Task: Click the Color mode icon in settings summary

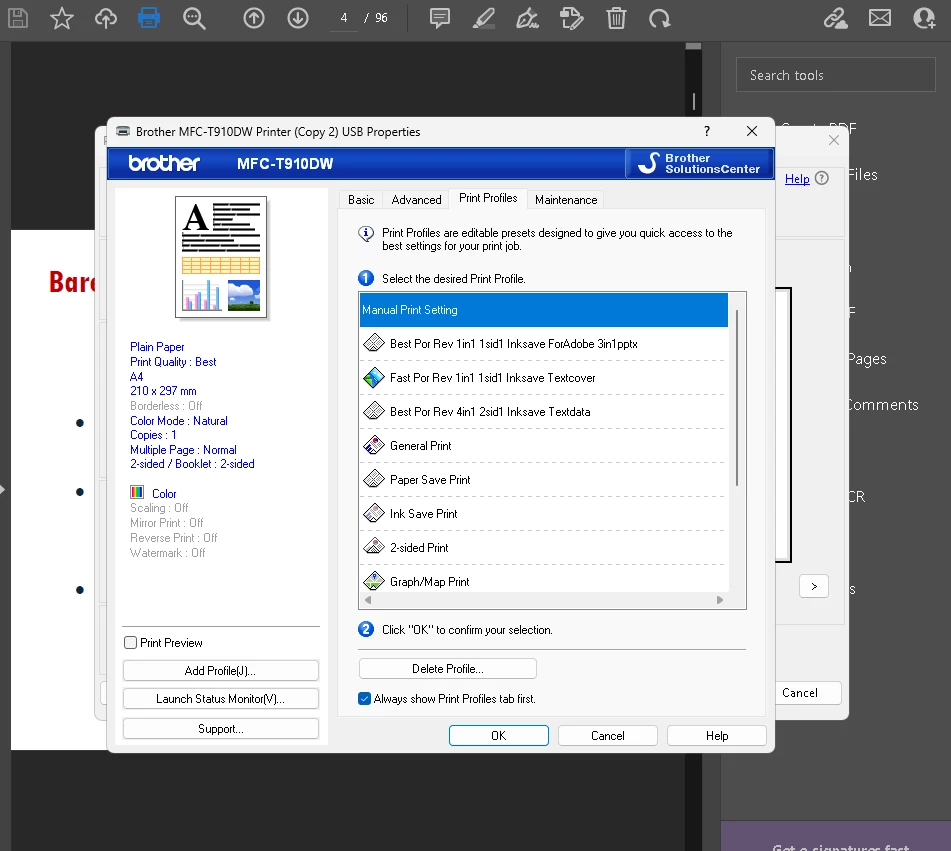Action: pyautogui.click(x=137, y=492)
